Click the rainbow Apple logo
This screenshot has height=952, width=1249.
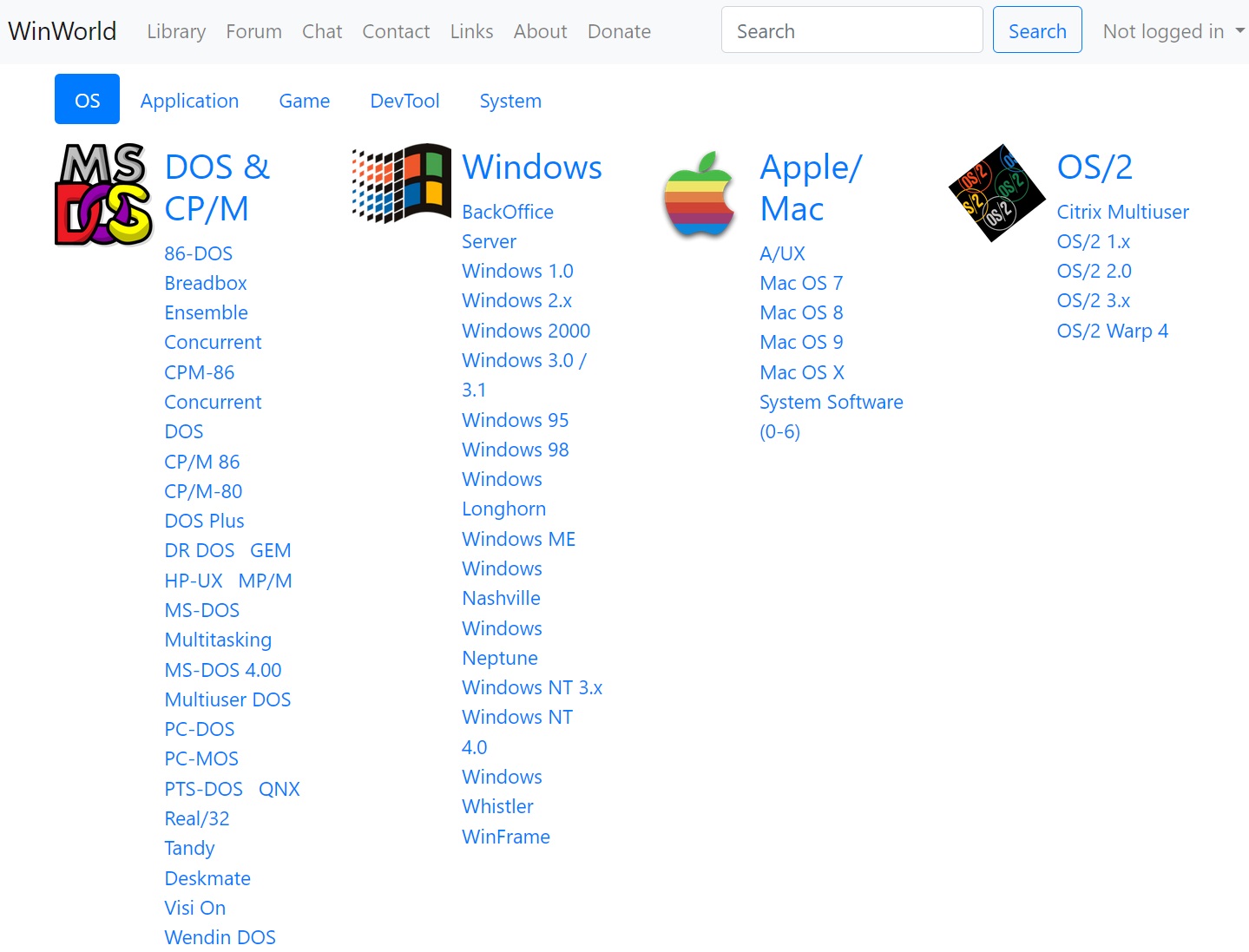pos(700,194)
